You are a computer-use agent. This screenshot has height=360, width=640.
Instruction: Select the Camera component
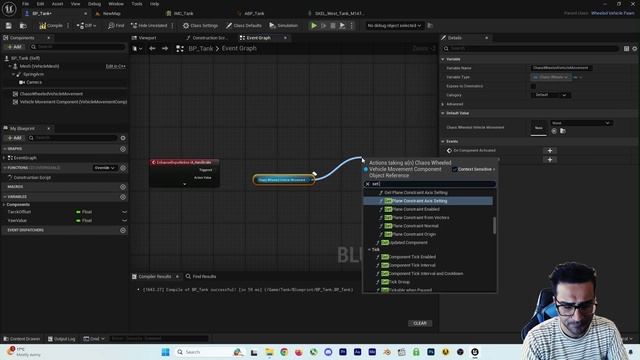click(34, 82)
